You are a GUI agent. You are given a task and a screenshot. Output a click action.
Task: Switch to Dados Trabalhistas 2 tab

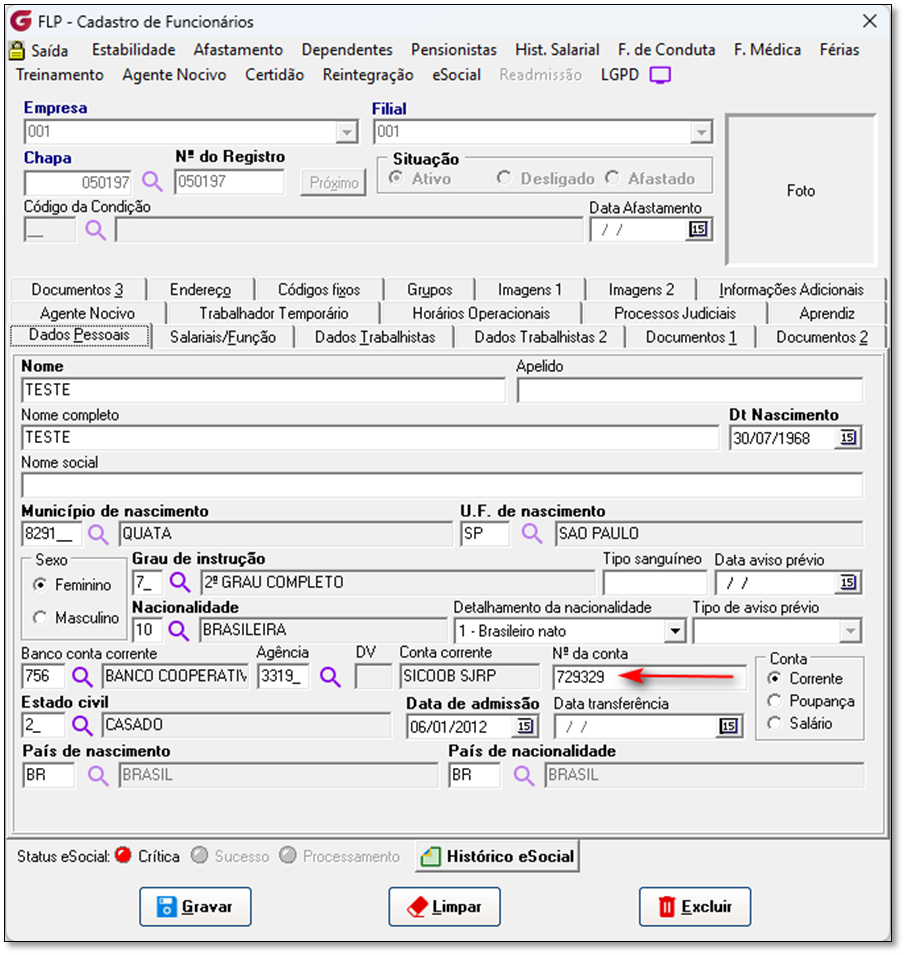click(x=540, y=337)
